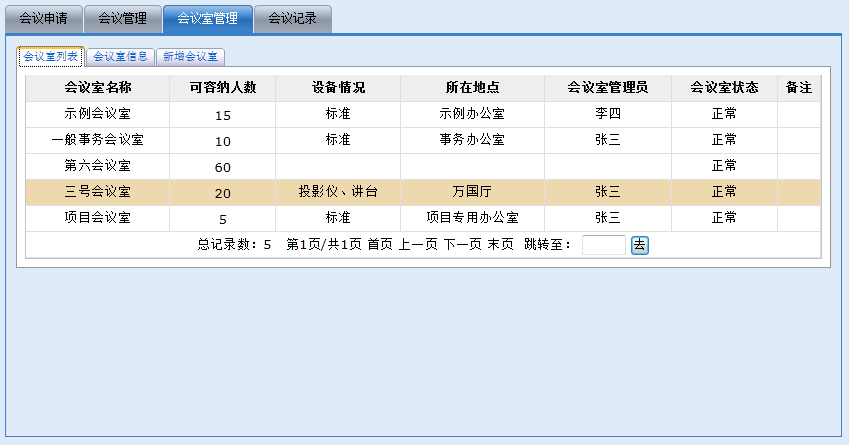Switch to the 会议室信息 sub-tab

[120, 57]
